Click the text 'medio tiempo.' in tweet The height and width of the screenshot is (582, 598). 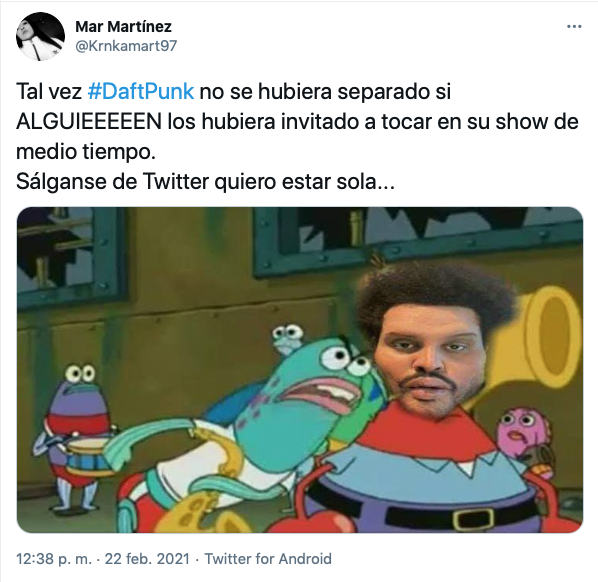pos(86,152)
